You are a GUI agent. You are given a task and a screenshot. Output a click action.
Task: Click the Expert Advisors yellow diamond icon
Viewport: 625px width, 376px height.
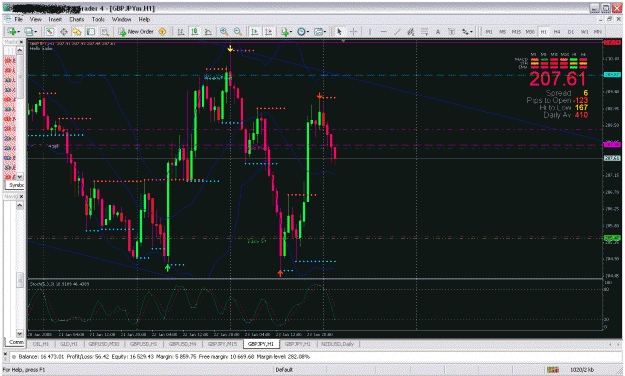[x=162, y=31]
